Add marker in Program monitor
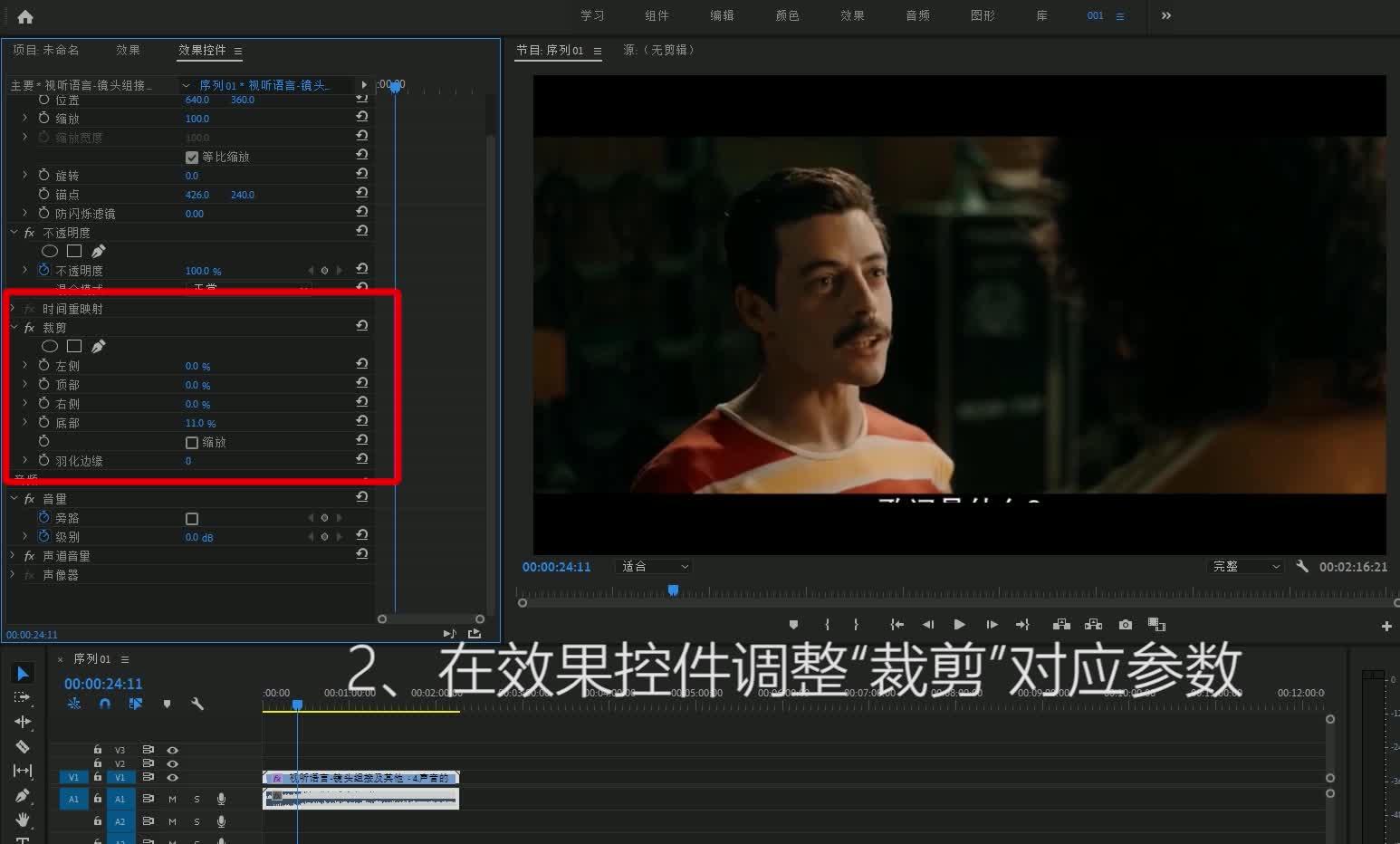The height and width of the screenshot is (844, 1400). (794, 624)
